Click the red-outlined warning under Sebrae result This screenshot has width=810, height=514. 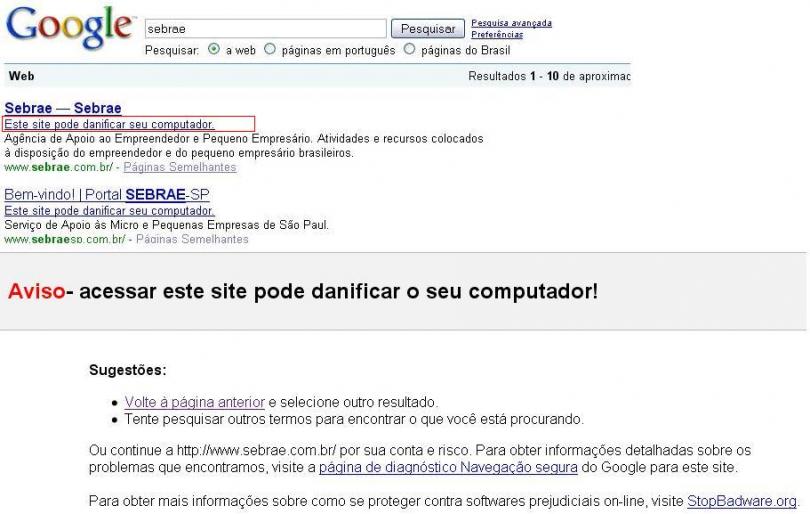[x=109, y=124]
